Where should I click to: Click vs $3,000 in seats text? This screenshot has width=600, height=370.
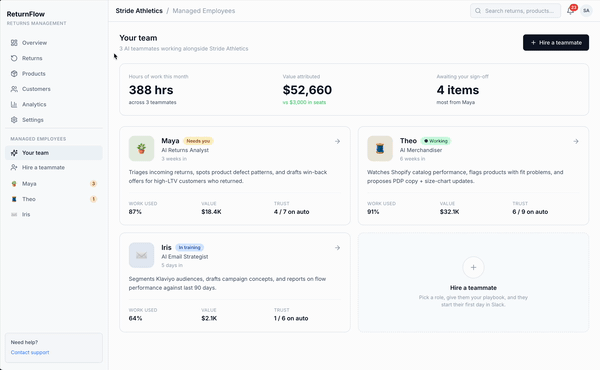point(304,102)
